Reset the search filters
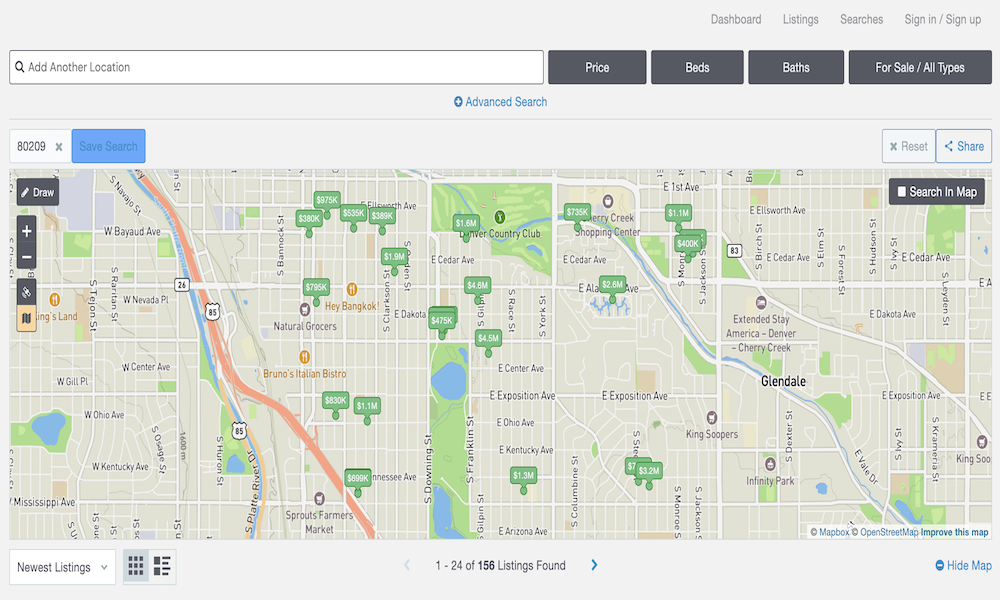The image size is (1000, 600). coord(908,146)
